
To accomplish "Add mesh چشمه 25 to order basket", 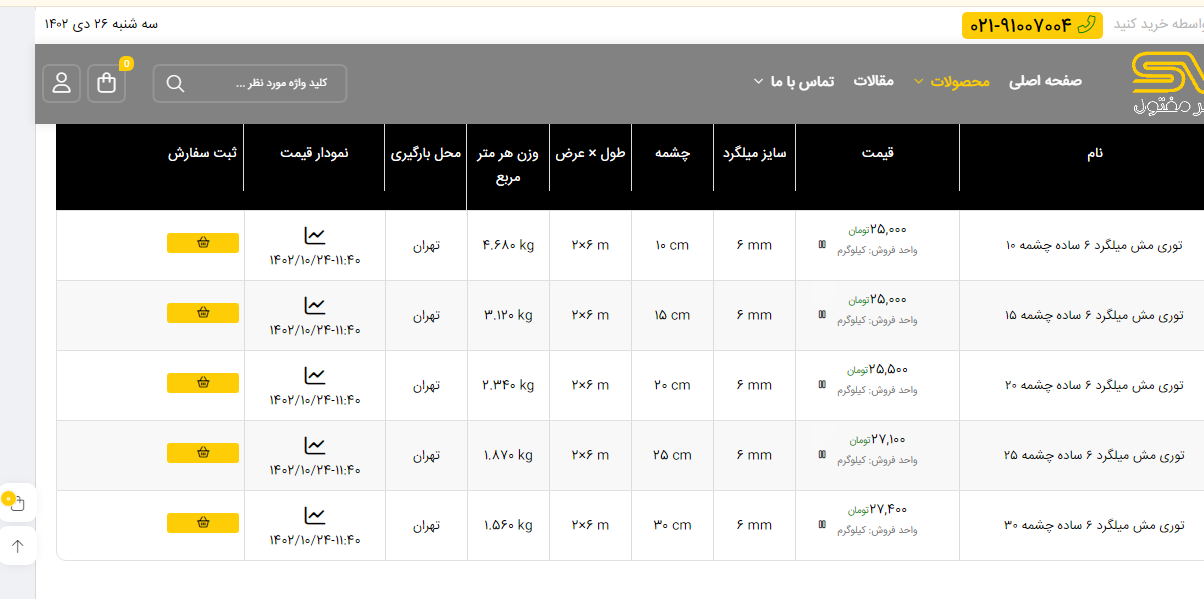I will pos(203,453).
